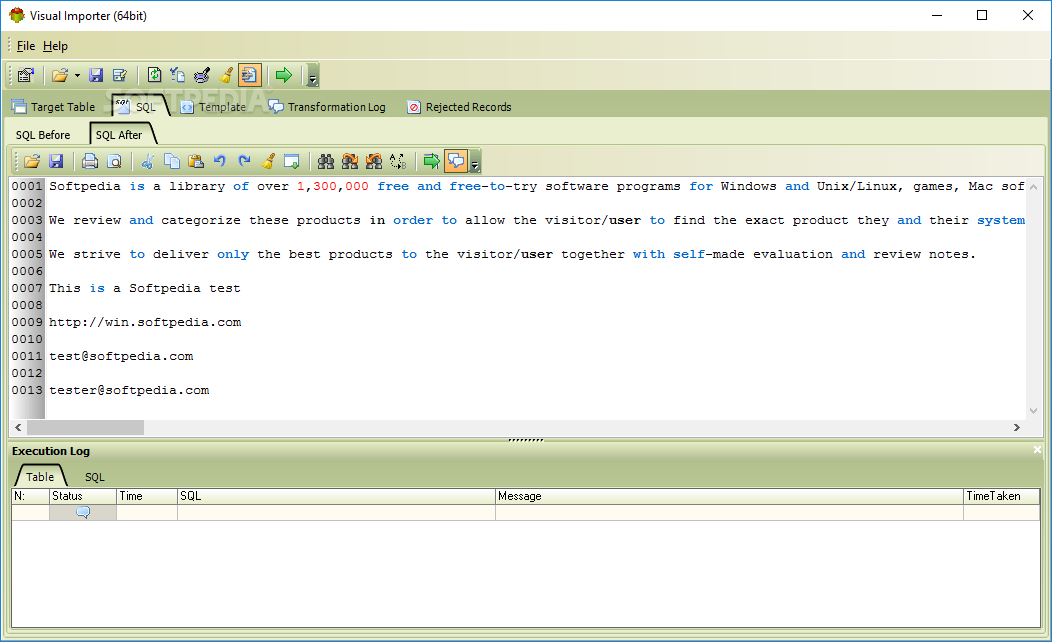Image resolution: width=1052 pixels, height=642 pixels.
Task: Cut selected text with scissors icon
Action: pyautogui.click(x=148, y=161)
